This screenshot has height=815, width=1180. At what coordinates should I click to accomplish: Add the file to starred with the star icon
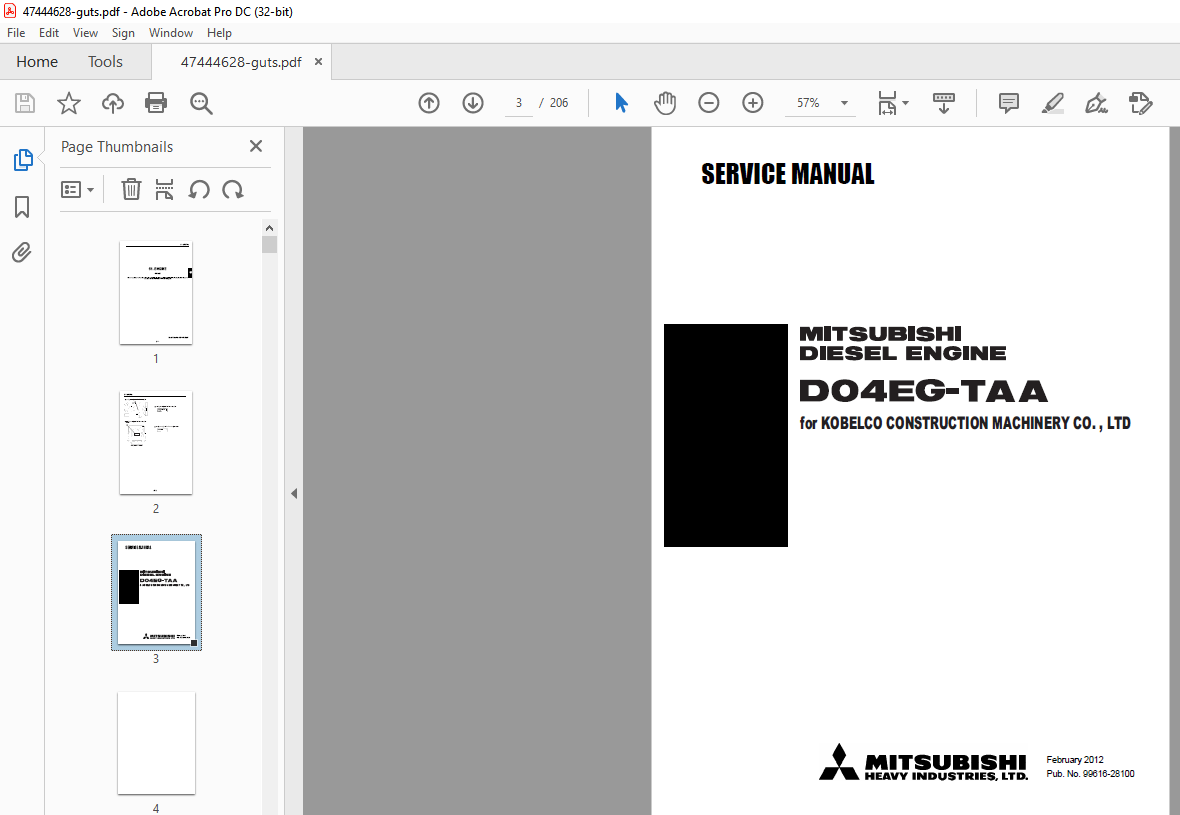[x=68, y=103]
